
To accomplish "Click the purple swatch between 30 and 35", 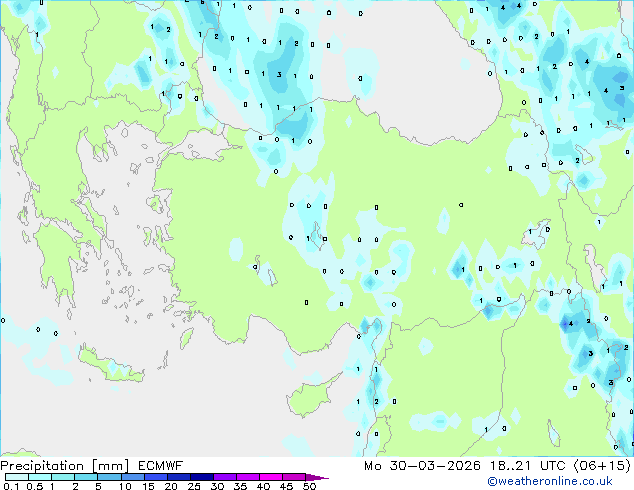I will (225, 477).
